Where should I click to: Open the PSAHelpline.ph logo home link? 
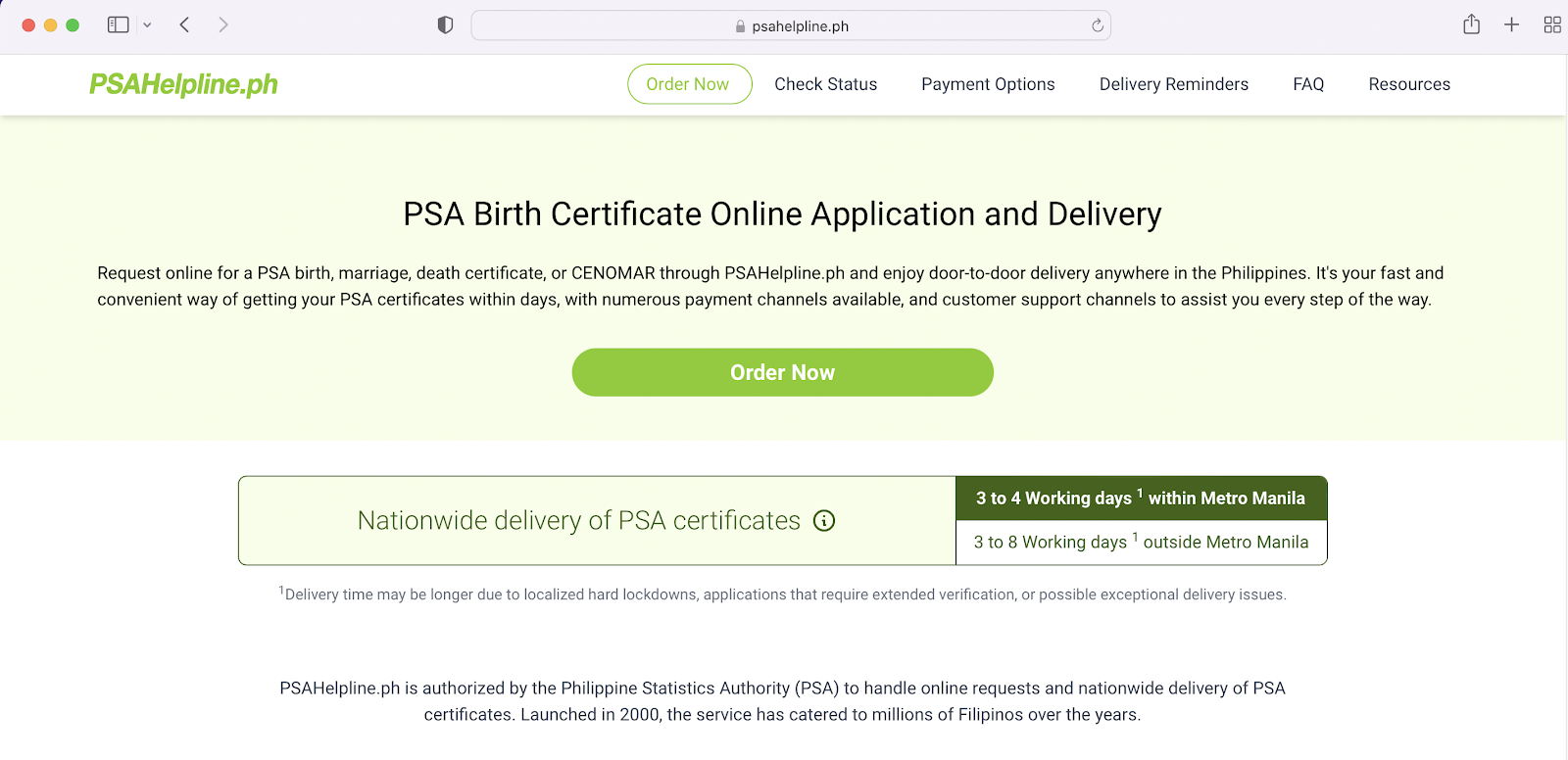(x=183, y=84)
